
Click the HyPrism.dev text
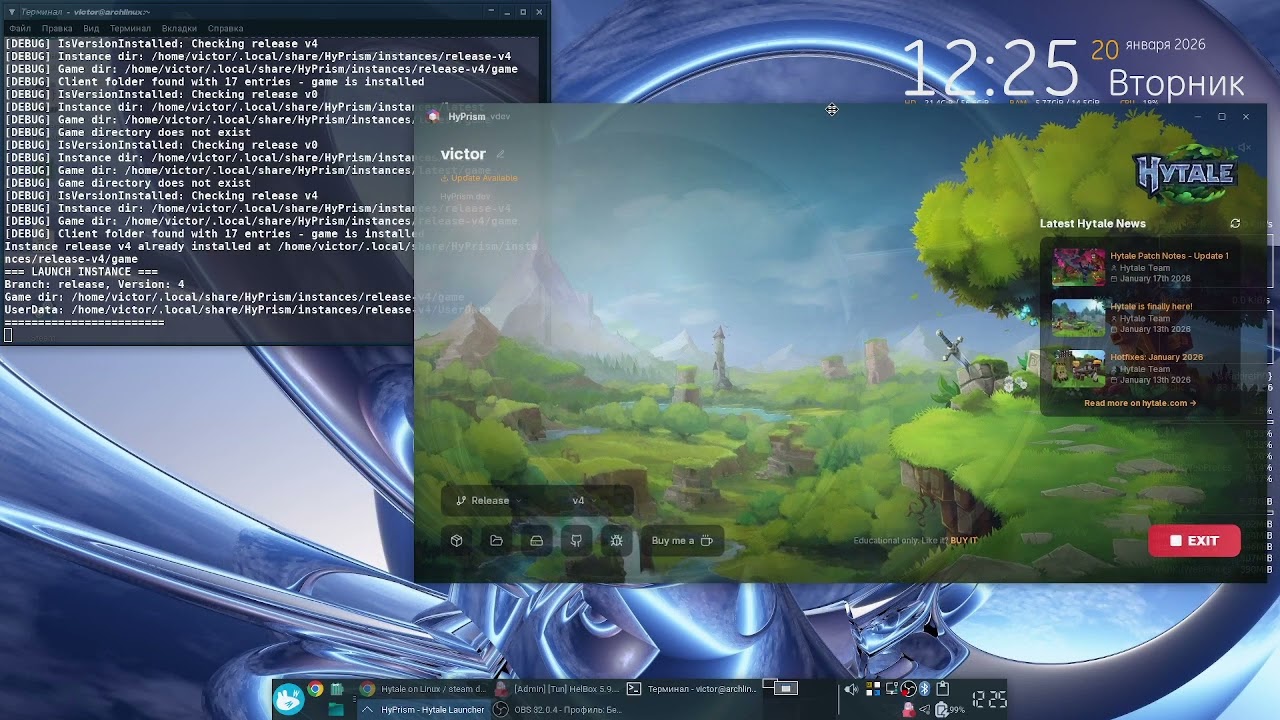point(465,197)
